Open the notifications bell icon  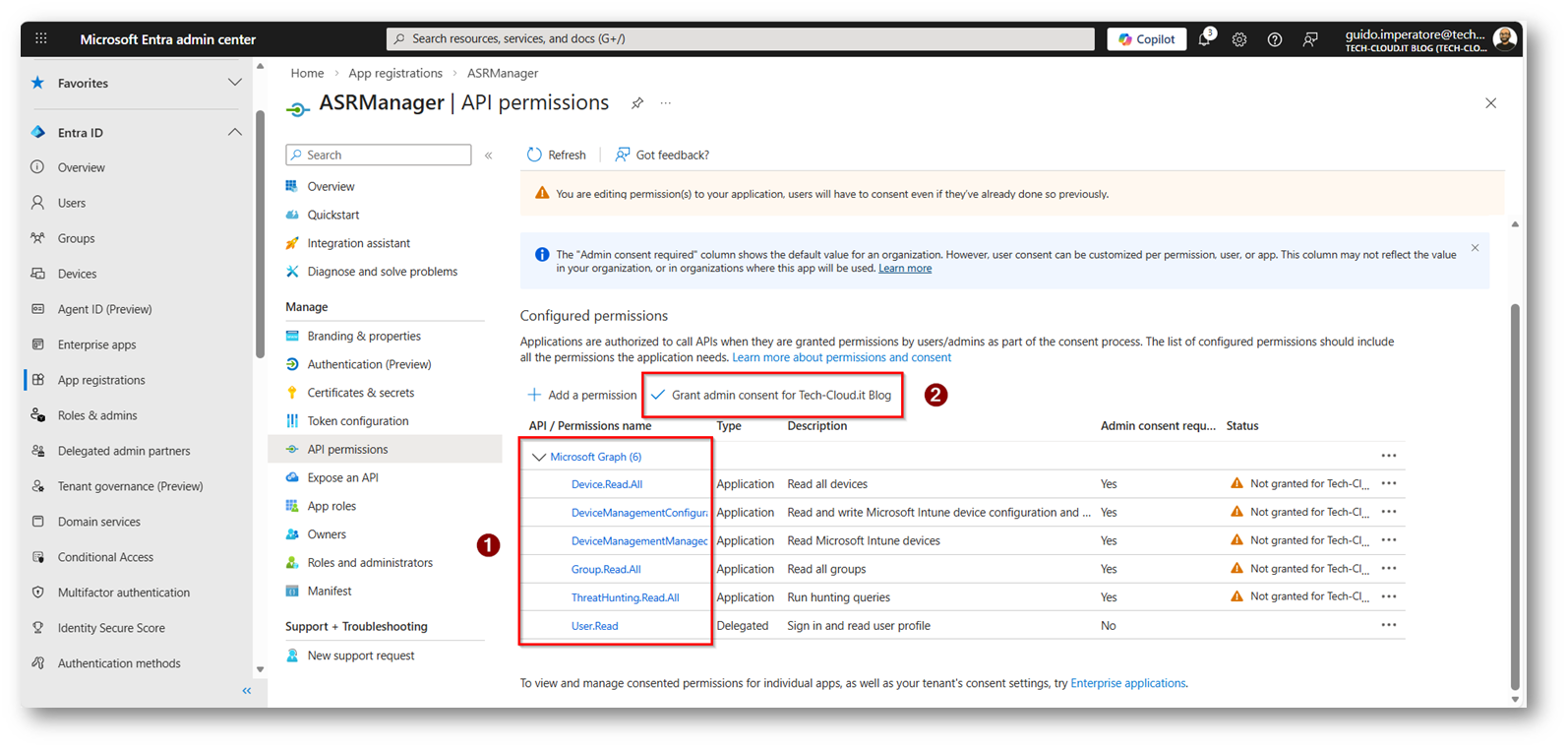[1204, 39]
